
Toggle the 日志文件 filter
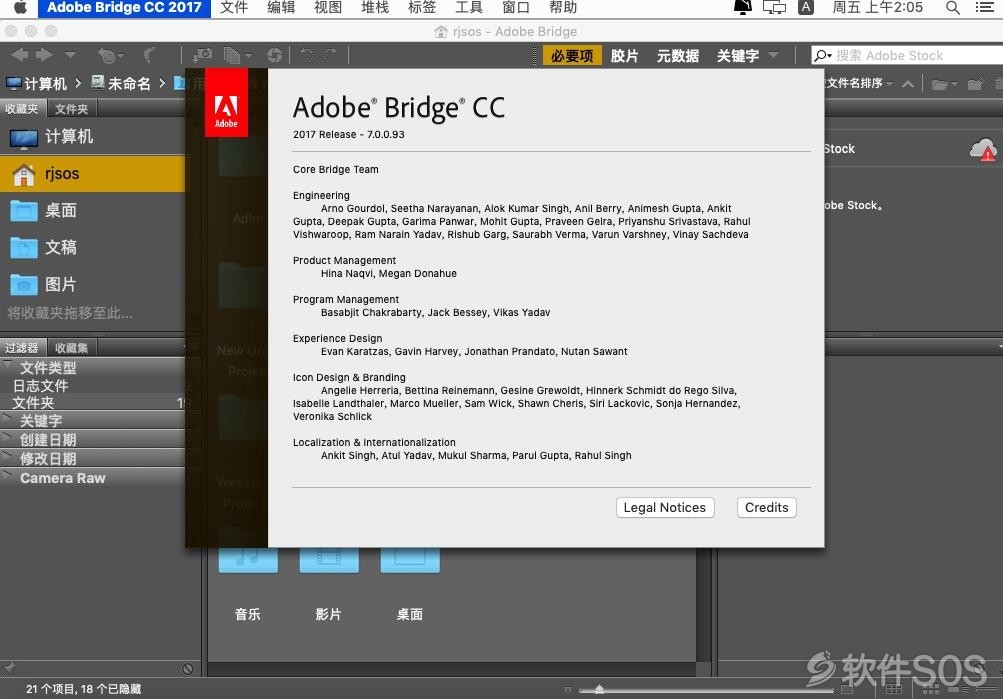(x=93, y=386)
